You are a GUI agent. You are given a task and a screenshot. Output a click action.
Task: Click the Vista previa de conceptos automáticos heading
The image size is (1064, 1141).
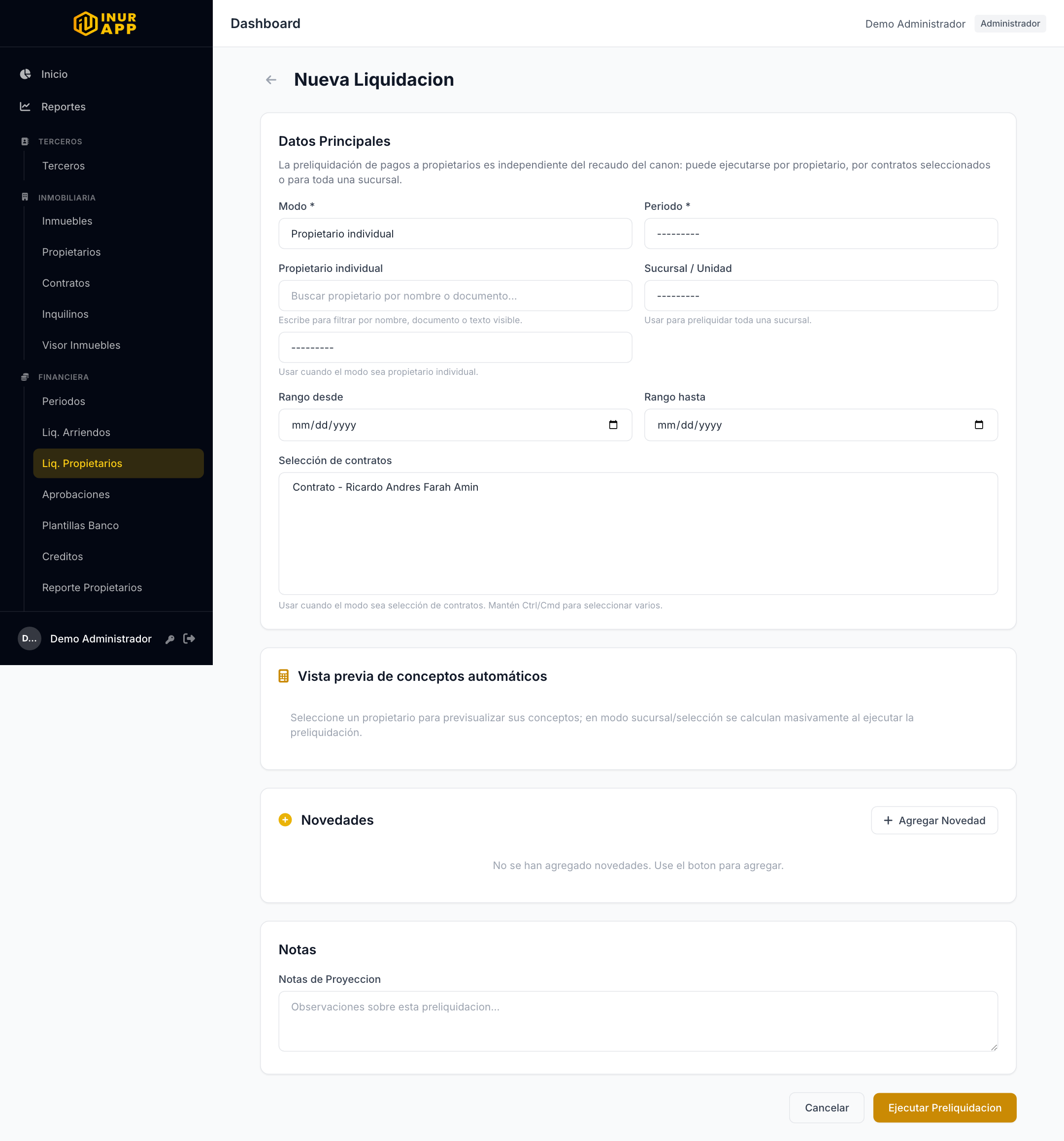422,676
